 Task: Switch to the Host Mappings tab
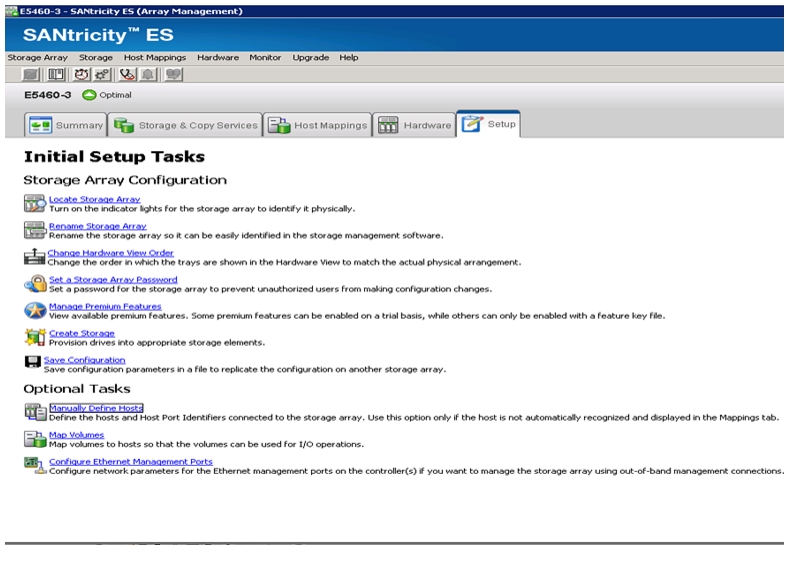click(x=317, y=125)
